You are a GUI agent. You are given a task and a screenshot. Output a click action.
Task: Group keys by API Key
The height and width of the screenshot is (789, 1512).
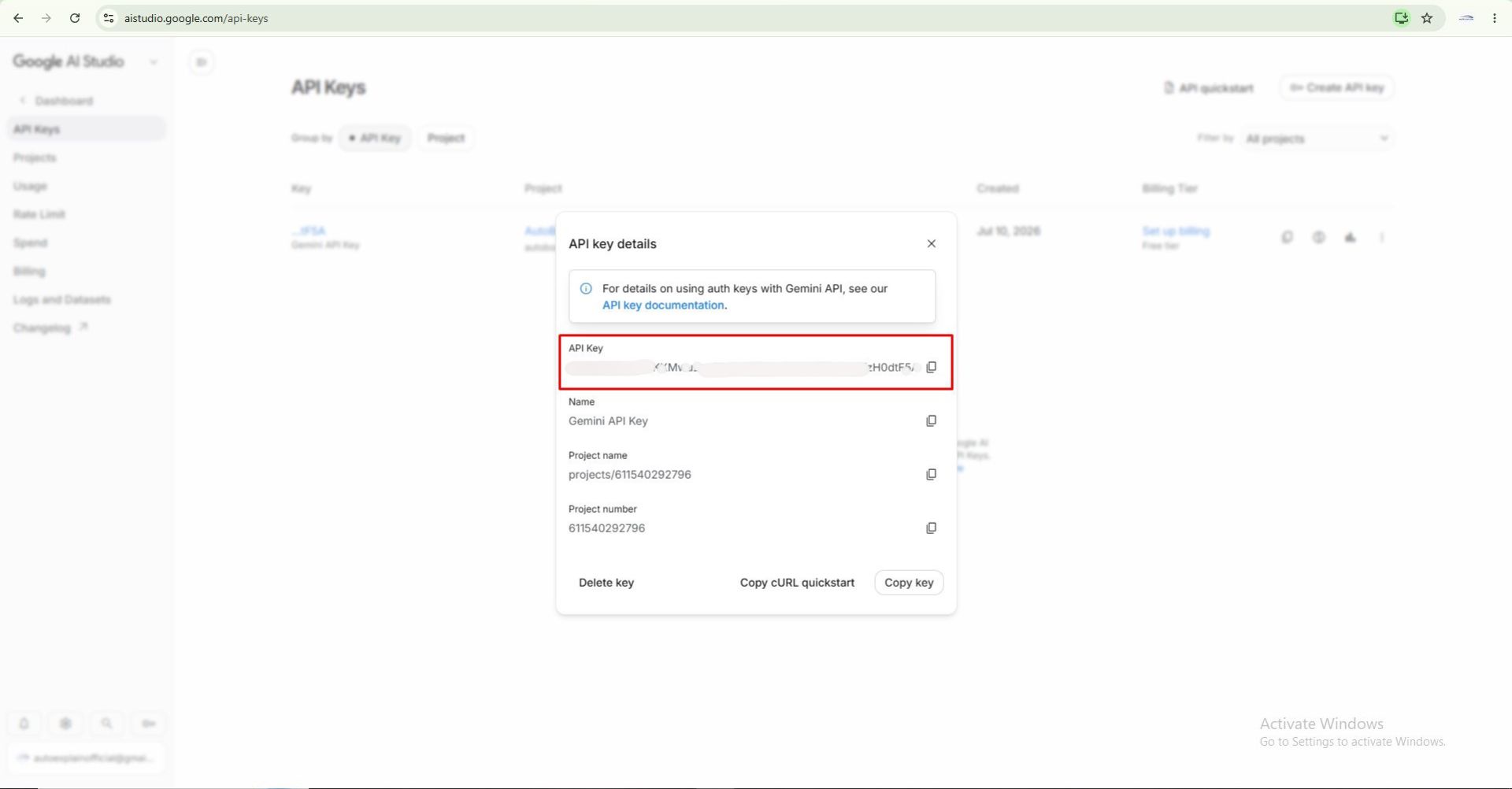[375, 138]
